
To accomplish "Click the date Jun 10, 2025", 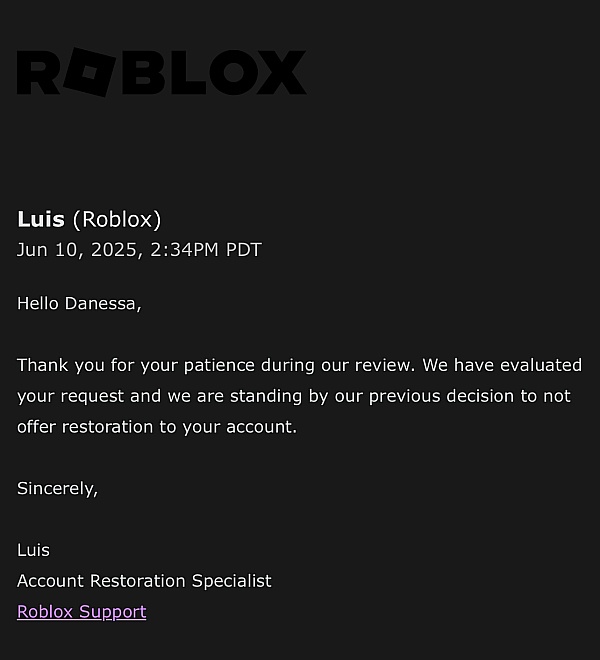I will pos(77,250).
